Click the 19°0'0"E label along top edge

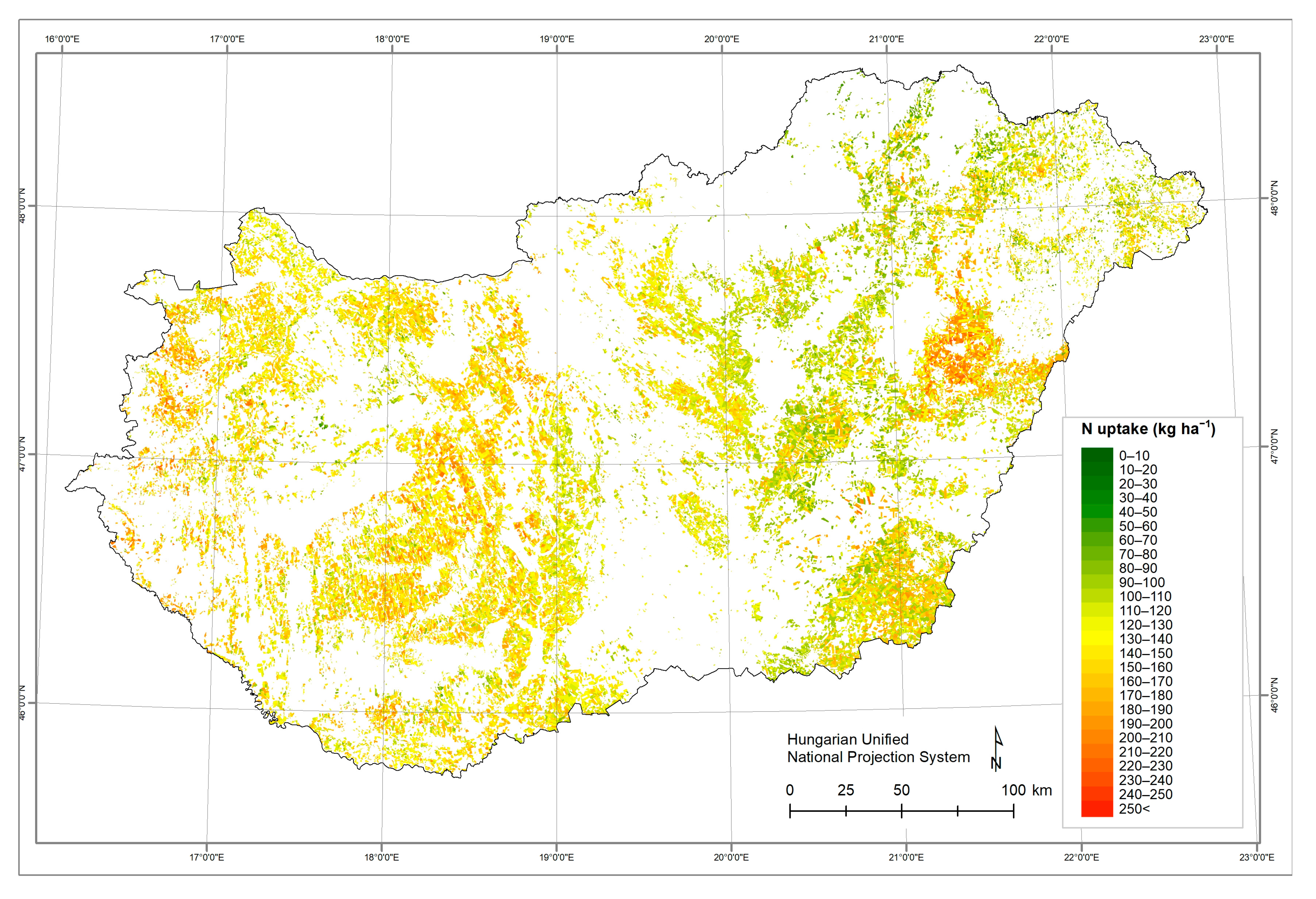click(x=557, y=39)
